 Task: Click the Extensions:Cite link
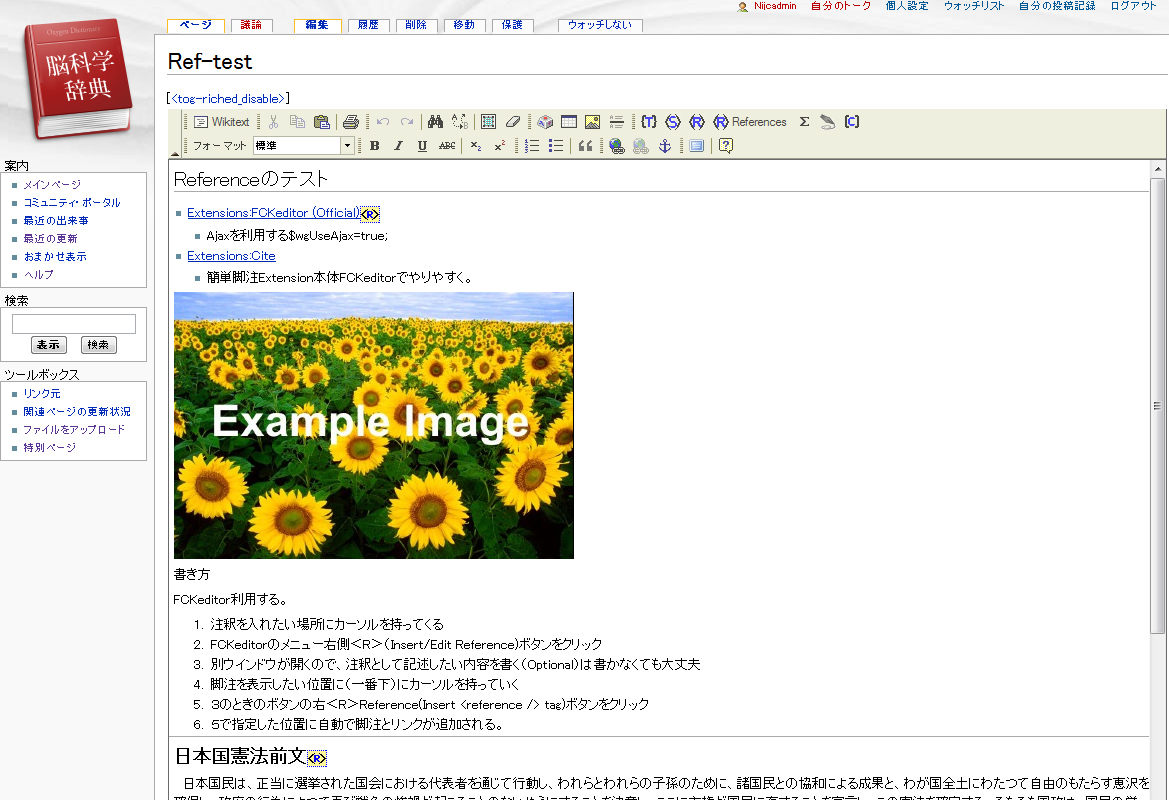coord(231,256)
